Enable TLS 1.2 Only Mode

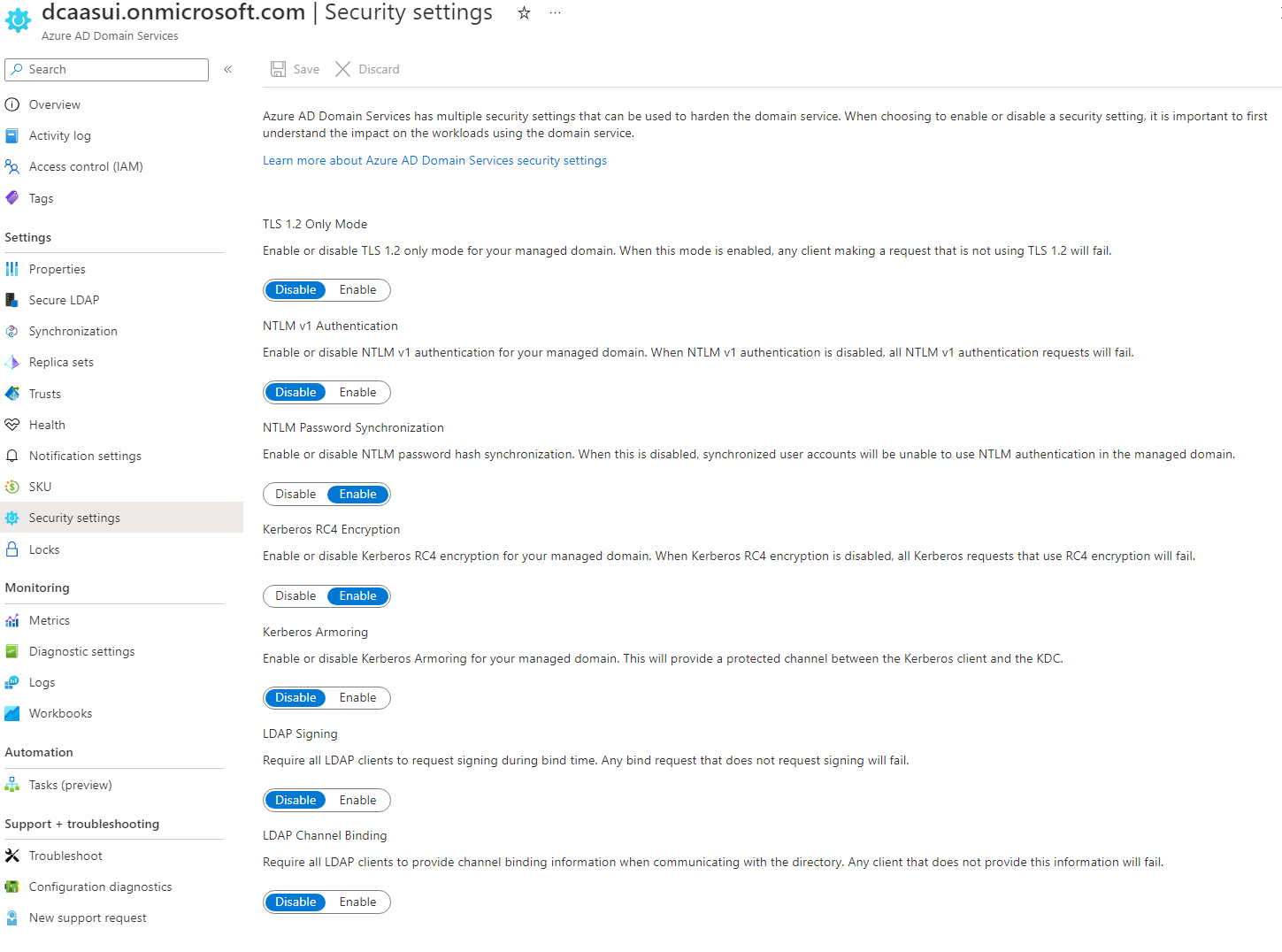(357, 290)
